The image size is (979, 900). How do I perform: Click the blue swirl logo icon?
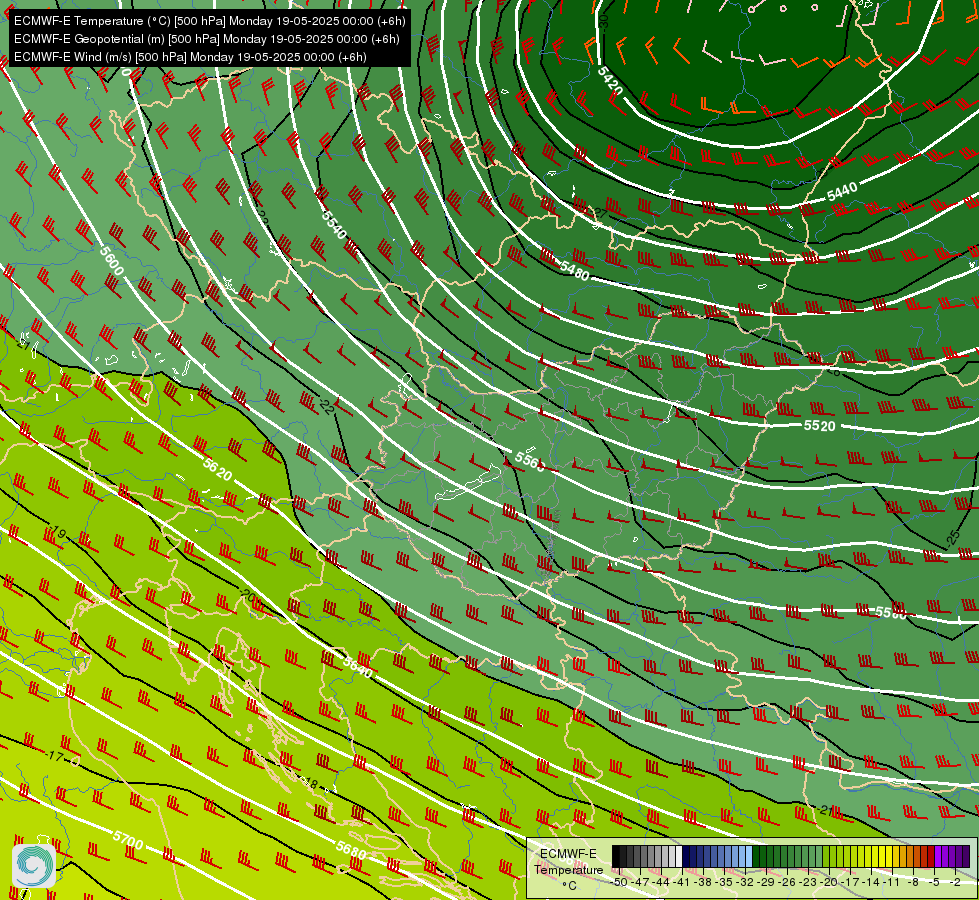pos(34,866)
